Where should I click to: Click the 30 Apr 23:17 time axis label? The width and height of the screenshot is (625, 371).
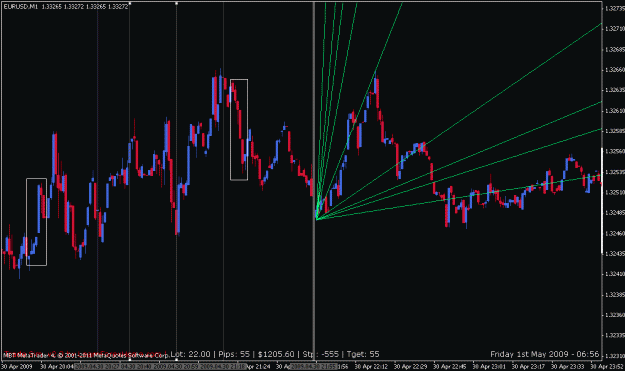click(528, 366)
